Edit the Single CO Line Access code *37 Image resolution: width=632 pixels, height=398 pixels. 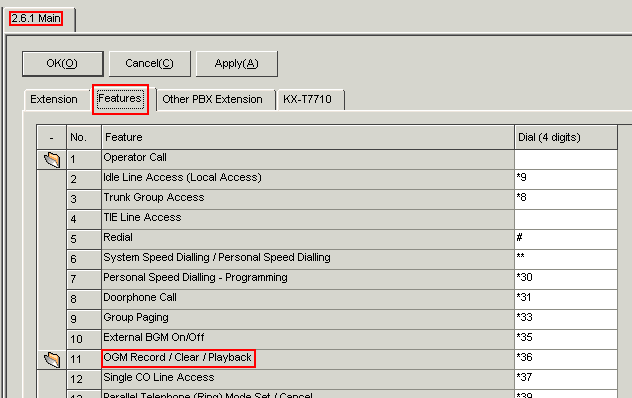(x=566, y=379)
